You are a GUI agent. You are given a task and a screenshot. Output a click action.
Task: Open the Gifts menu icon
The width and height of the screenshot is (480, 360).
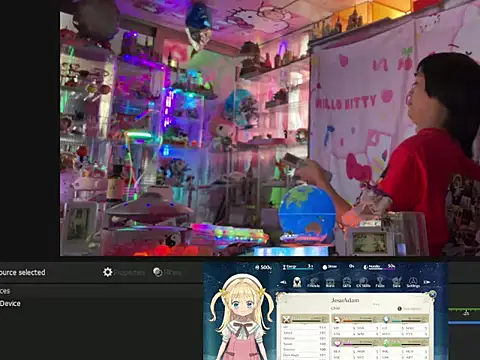click(x=347, y=282)
